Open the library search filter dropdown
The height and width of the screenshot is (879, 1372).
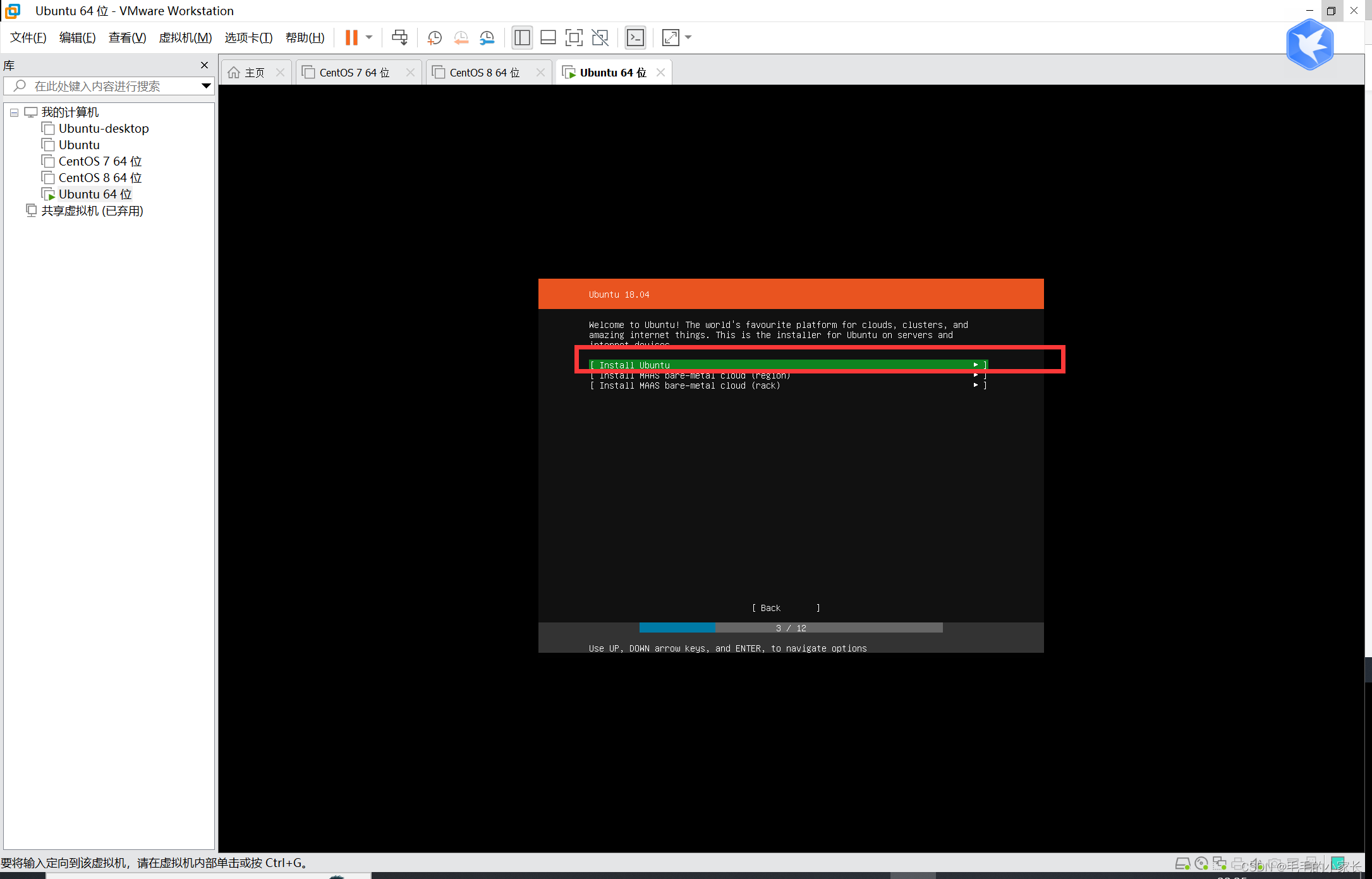tap(206, 86)
